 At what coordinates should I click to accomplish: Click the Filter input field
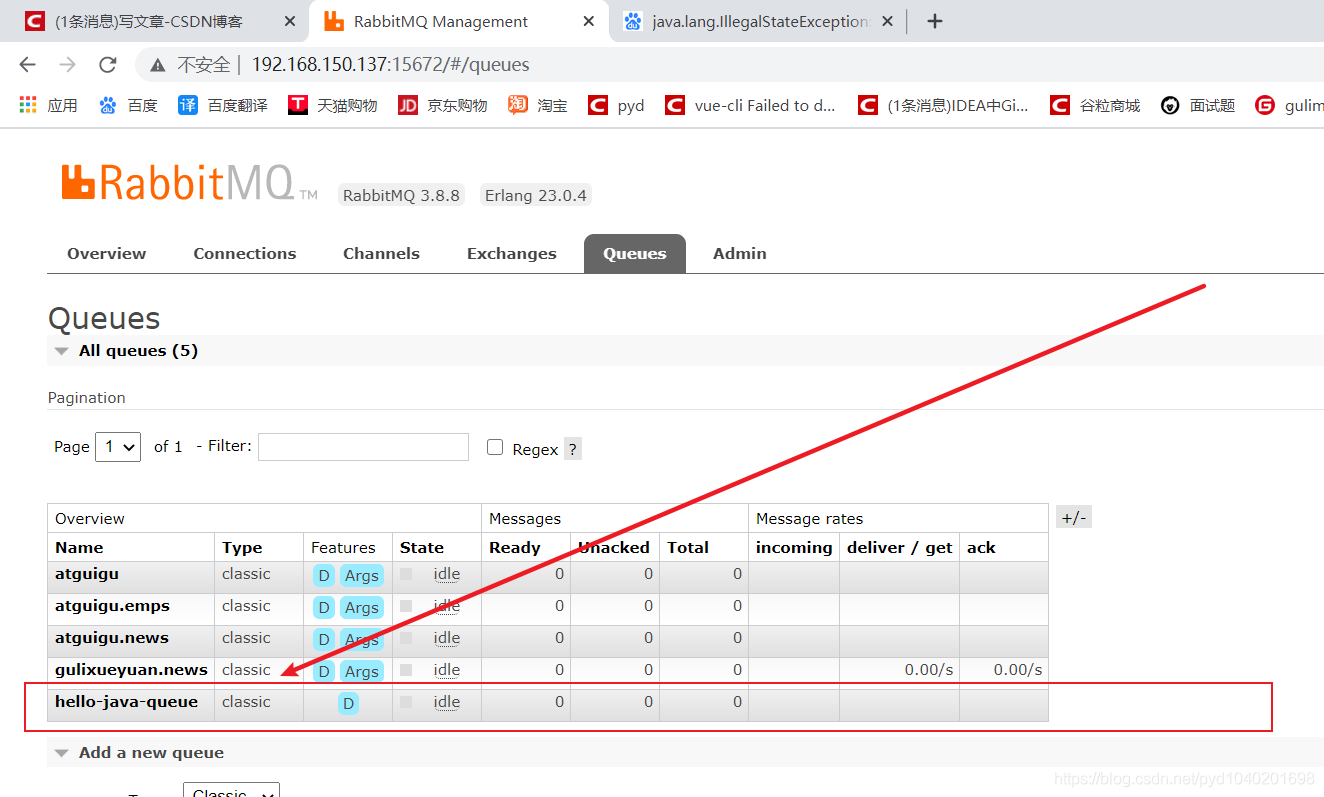(x=363, y=447)
